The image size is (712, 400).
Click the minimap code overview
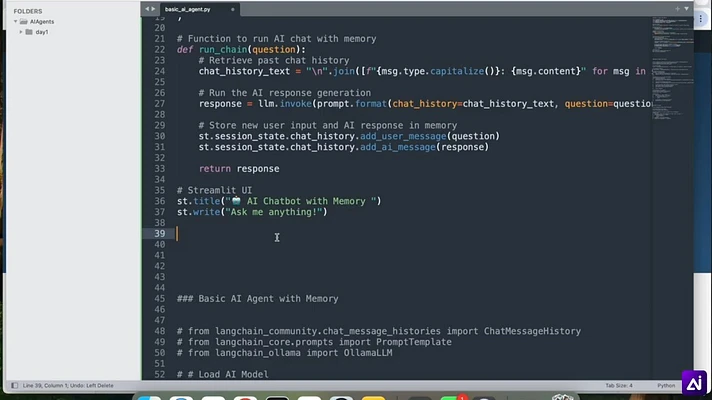672,68
